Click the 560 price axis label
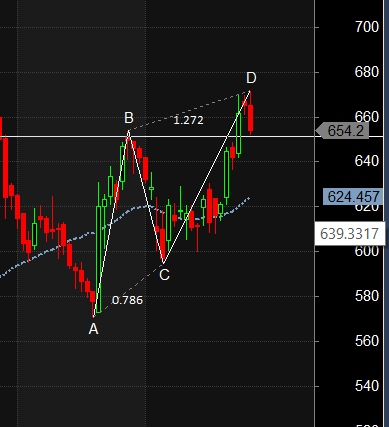389x427 pixels. click(x=367, y=341)
